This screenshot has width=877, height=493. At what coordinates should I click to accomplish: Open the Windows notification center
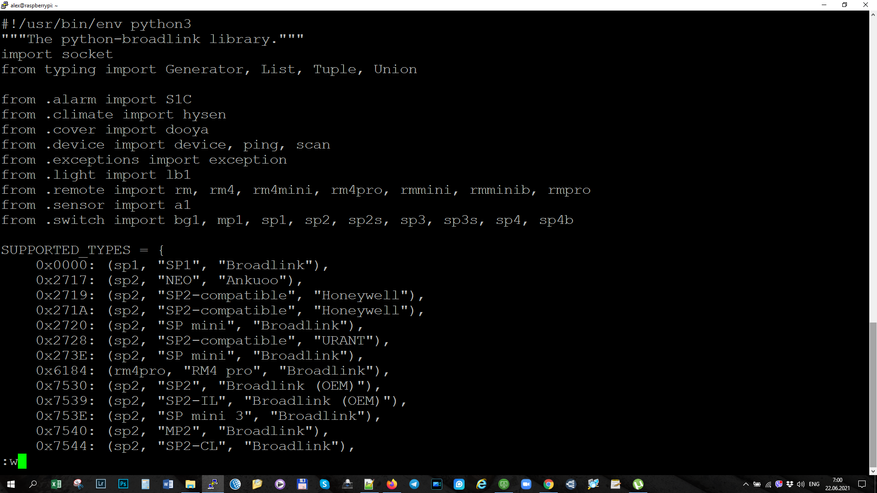coord(862,484)
